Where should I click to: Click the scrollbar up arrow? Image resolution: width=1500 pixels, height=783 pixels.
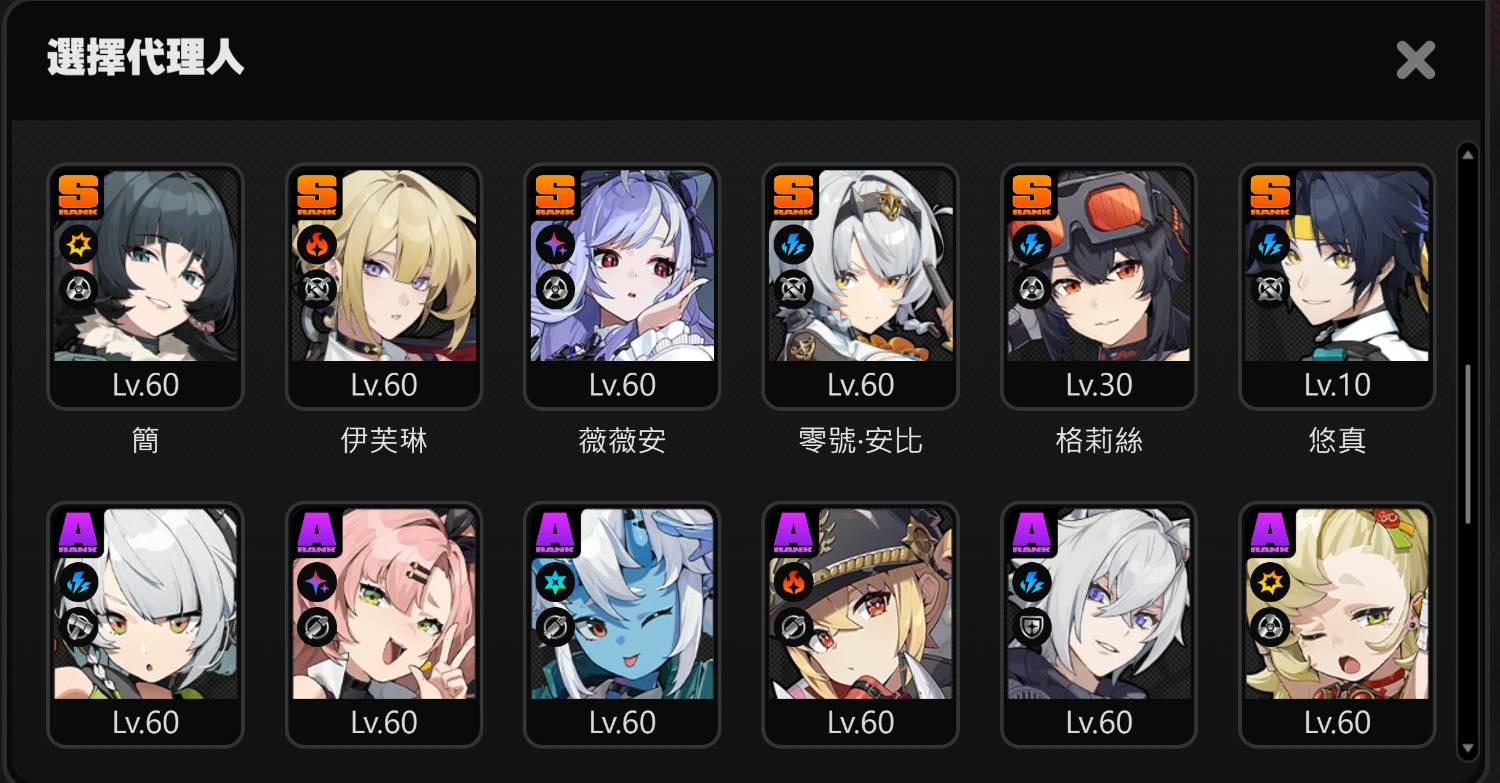point(1468,155)
